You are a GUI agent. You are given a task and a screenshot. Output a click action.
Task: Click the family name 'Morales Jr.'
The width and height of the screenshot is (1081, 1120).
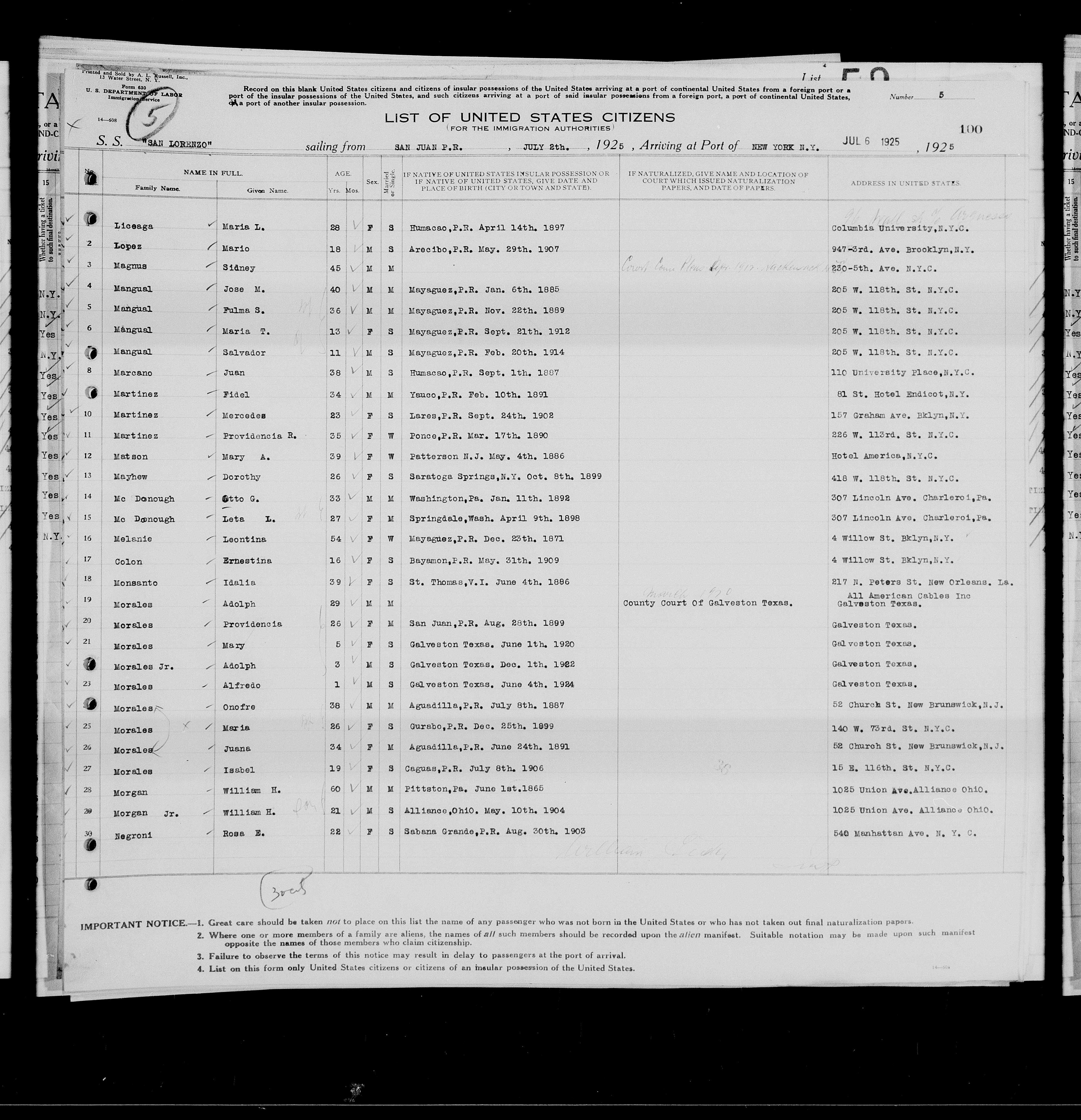click(143, 666)
